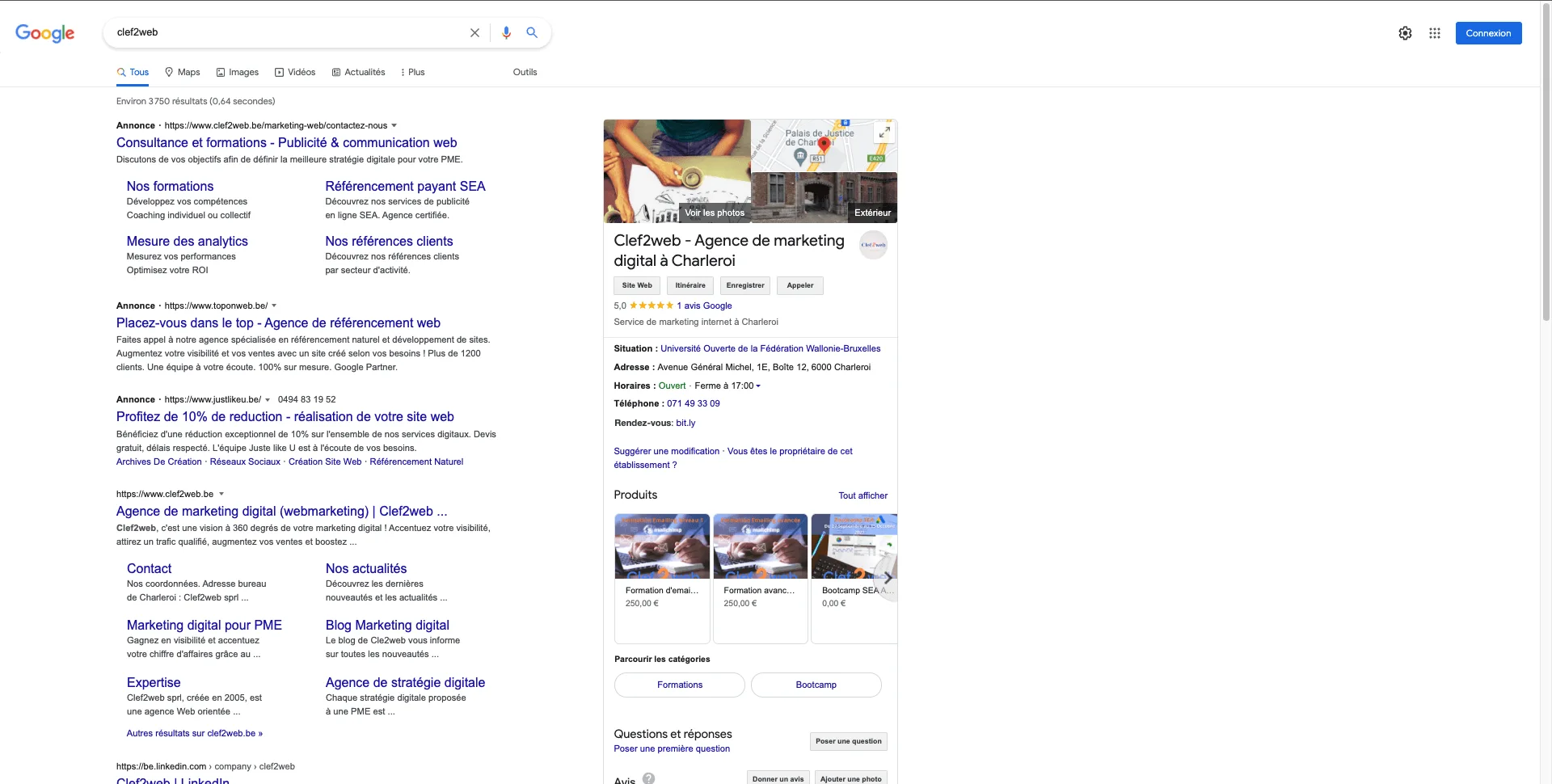
Task: Click the Site Web button
Action: (x=637, y=285)
